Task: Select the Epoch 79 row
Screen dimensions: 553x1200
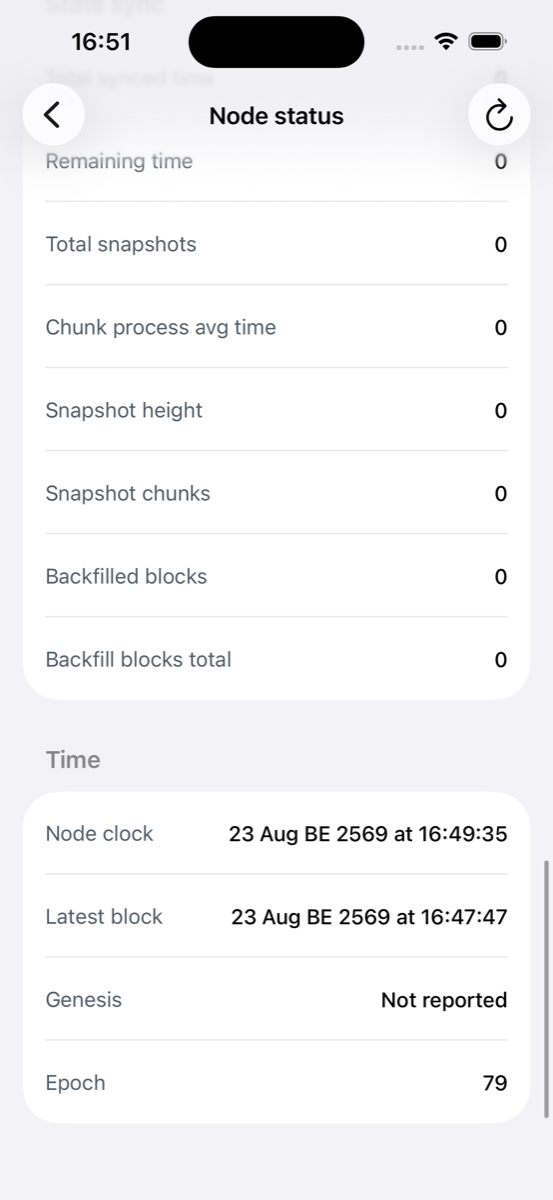Action: coord(276,1082)
